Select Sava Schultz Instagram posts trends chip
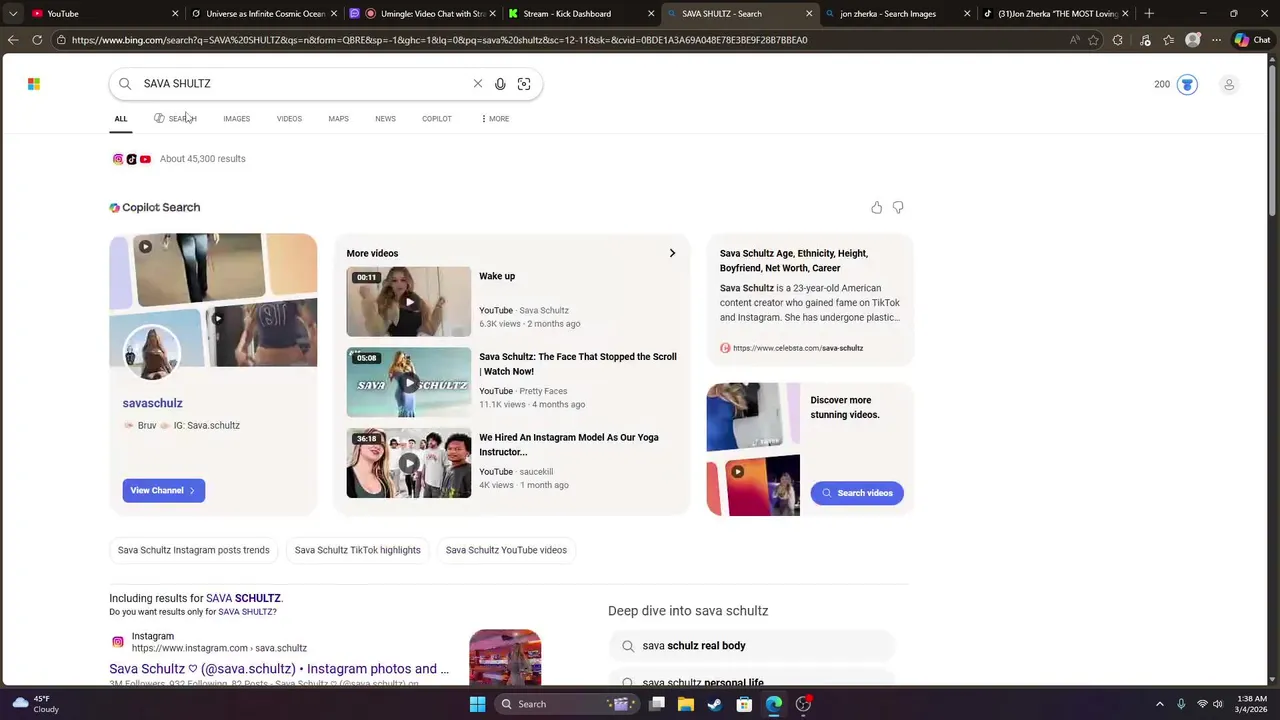Screen dimensions: 1280x720 (x=194, y=550)
